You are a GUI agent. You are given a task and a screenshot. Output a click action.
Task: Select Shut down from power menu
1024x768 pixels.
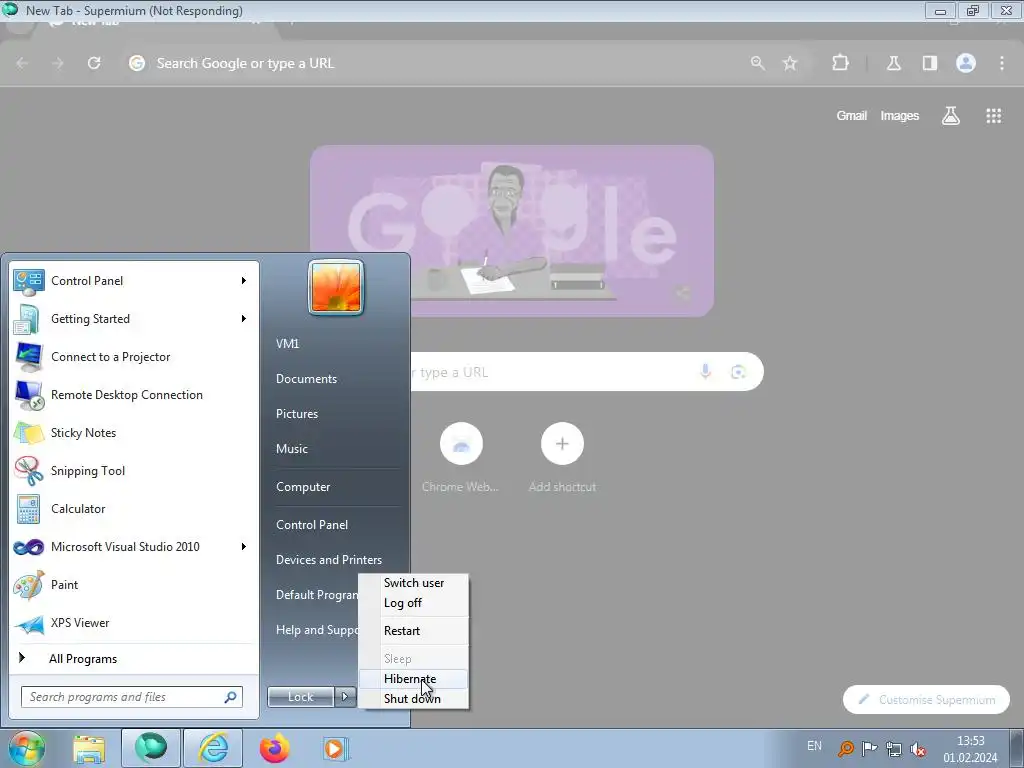click(x=412, y=699)
